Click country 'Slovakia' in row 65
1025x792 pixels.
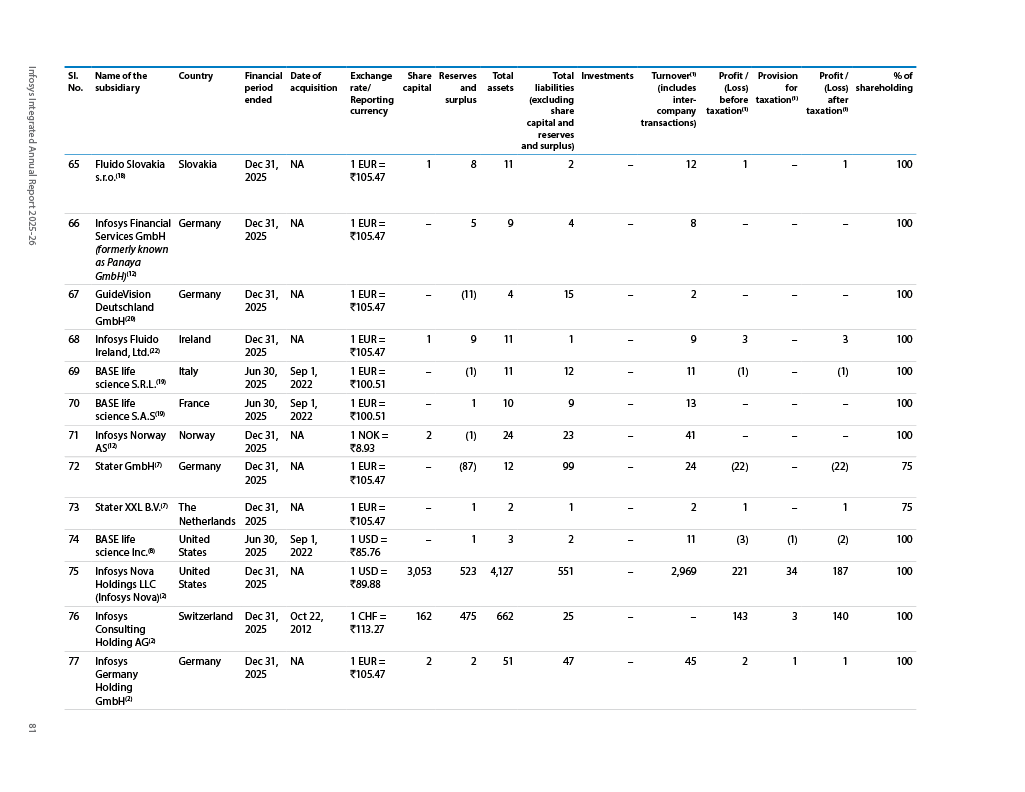[x=197, y=165]
